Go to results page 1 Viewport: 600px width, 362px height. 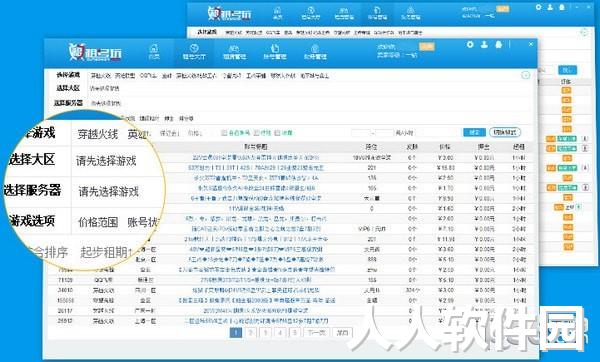click(x=236, y=332)
